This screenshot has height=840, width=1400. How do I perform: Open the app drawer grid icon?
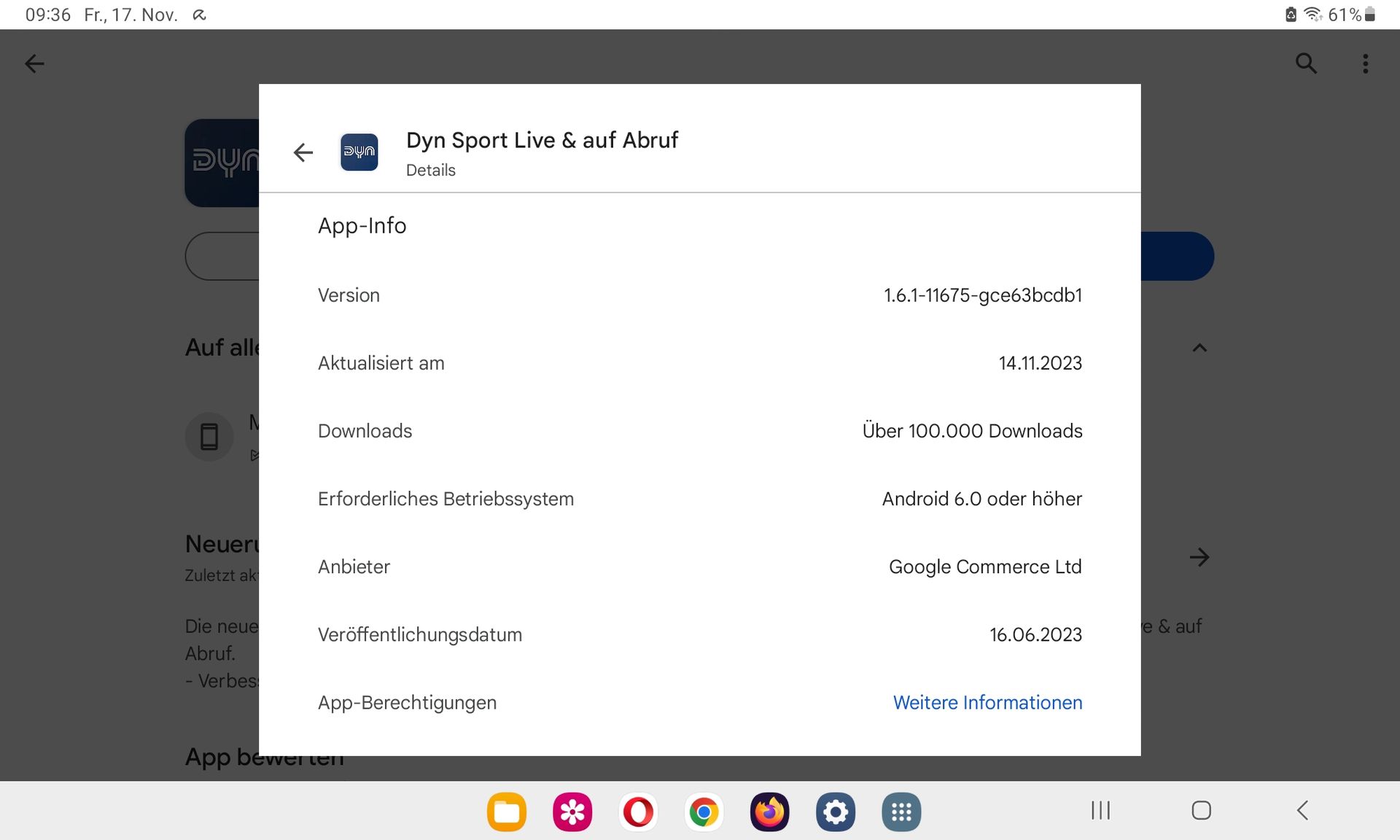pos(901,812)
